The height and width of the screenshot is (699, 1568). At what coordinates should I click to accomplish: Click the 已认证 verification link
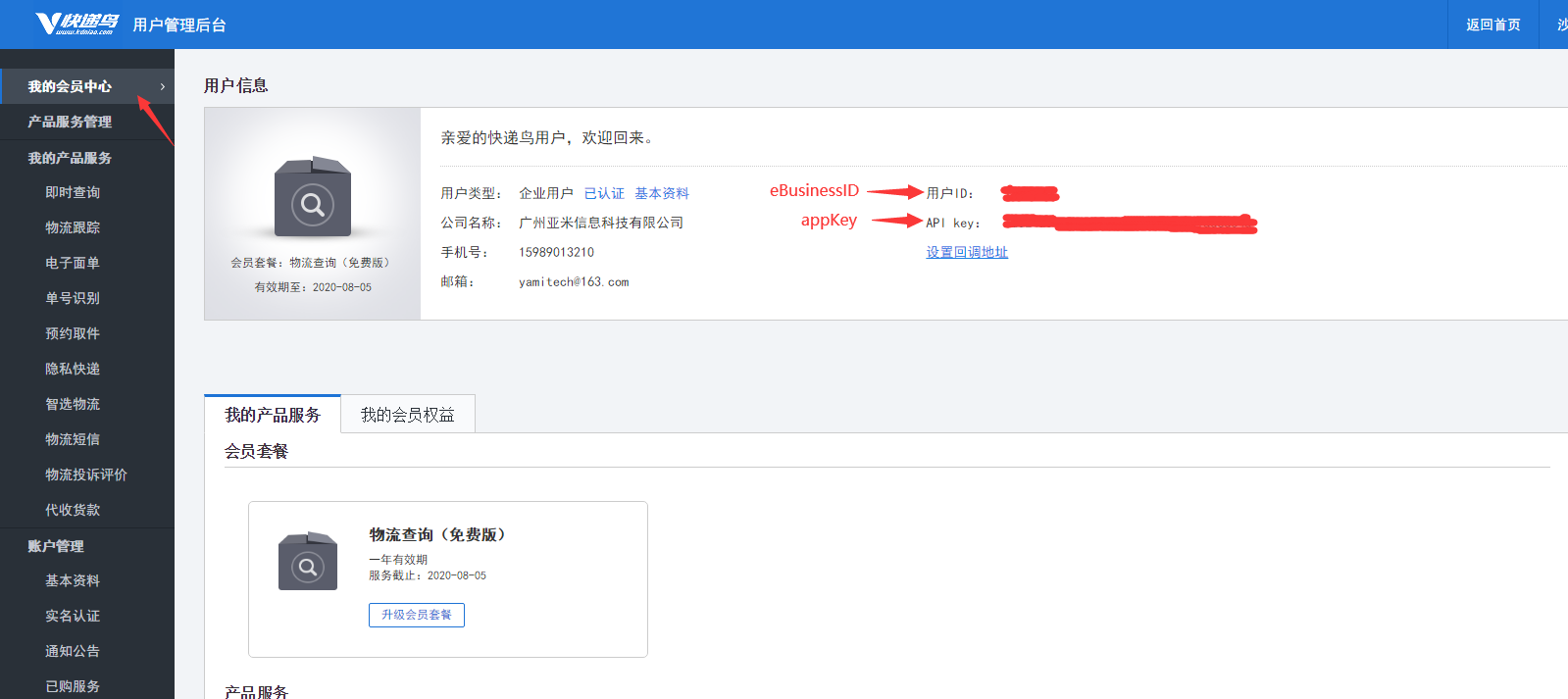pos(604,193)
